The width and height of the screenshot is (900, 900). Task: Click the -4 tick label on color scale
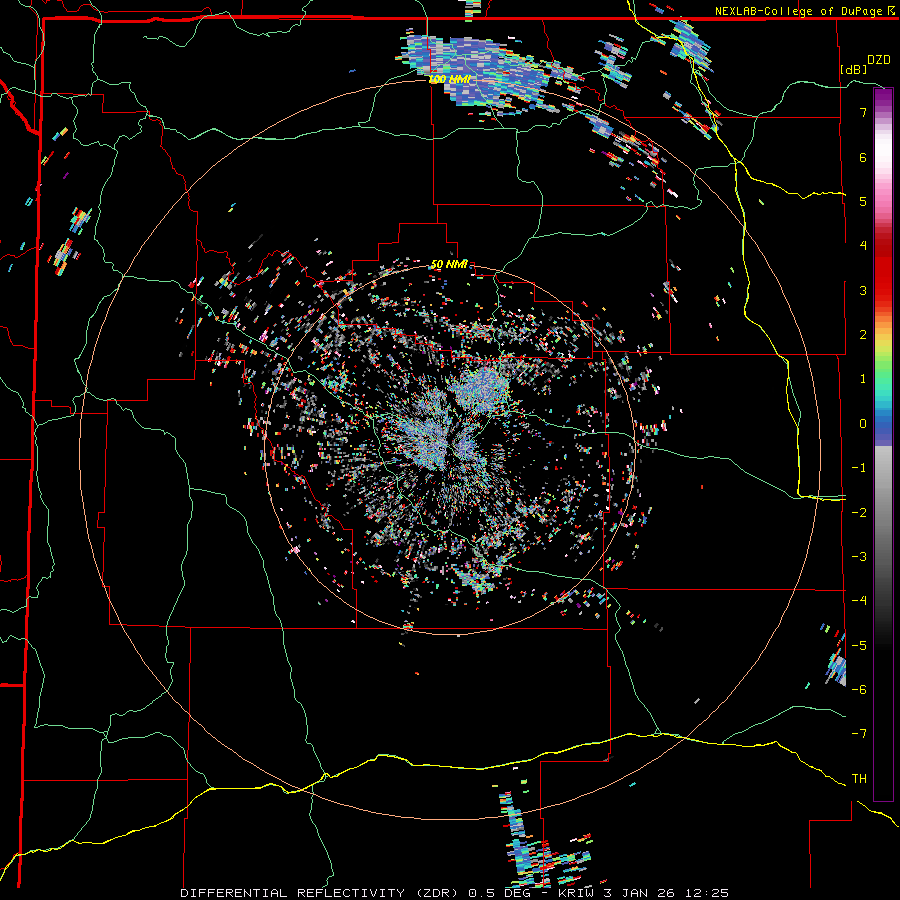point(859,601)
